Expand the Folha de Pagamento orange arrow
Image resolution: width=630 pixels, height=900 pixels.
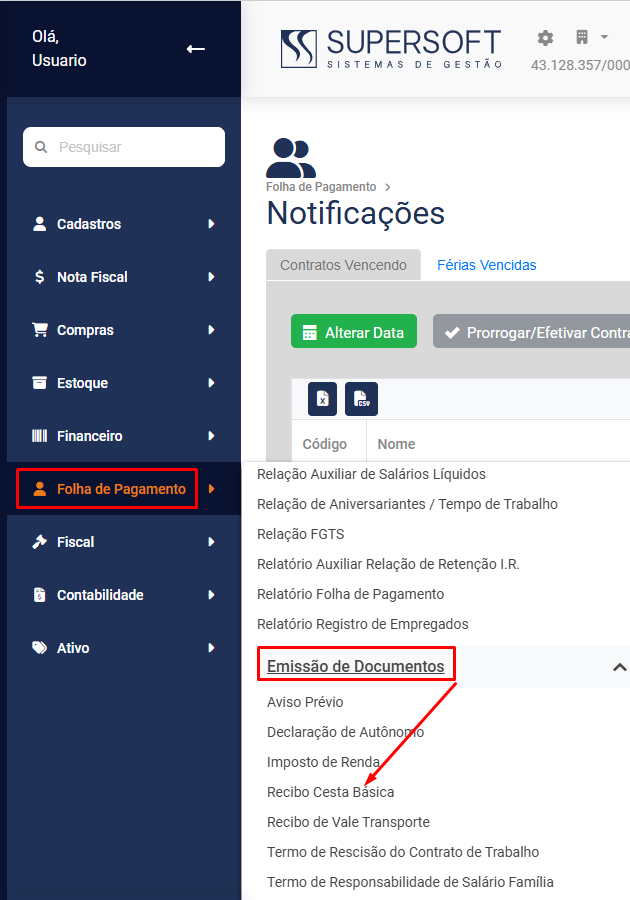(211, 489)
